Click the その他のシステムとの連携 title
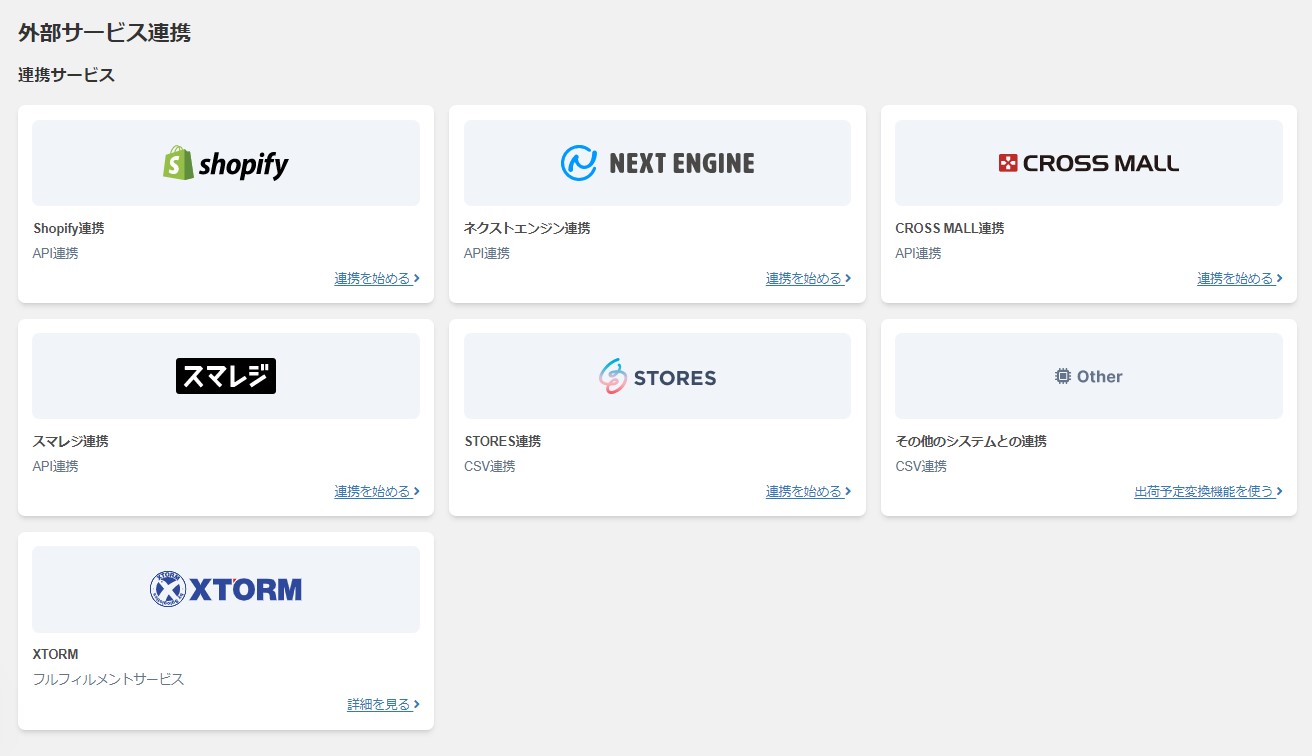This screenshot has width=1312, height=756. [x=971, y=441]
